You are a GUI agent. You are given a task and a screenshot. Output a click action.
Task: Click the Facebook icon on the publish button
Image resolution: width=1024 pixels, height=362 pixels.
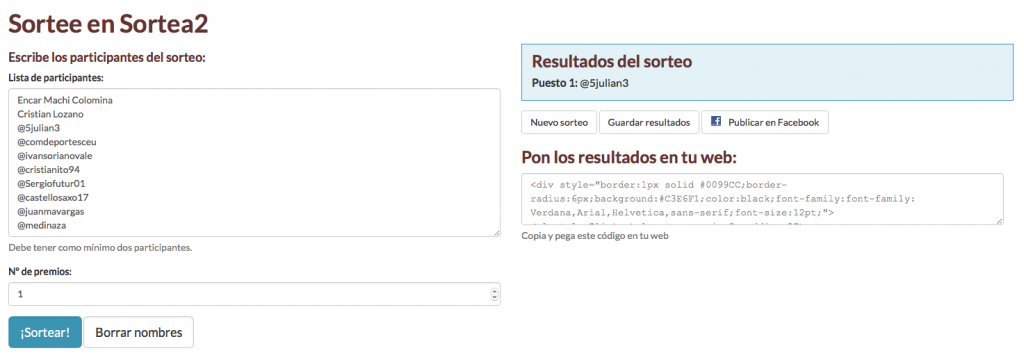716,122
